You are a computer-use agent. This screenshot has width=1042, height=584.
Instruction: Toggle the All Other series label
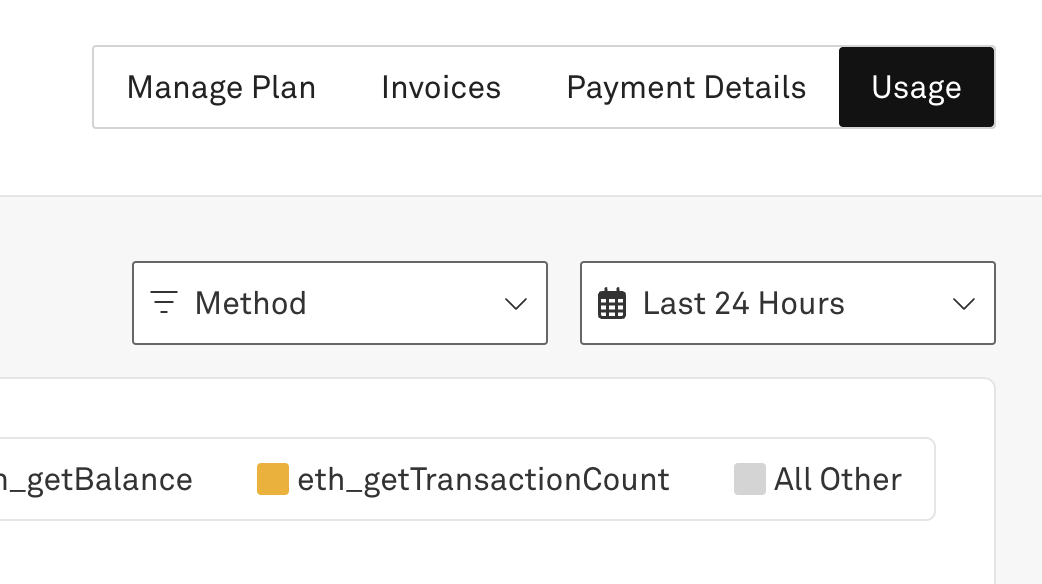[837, 480]
